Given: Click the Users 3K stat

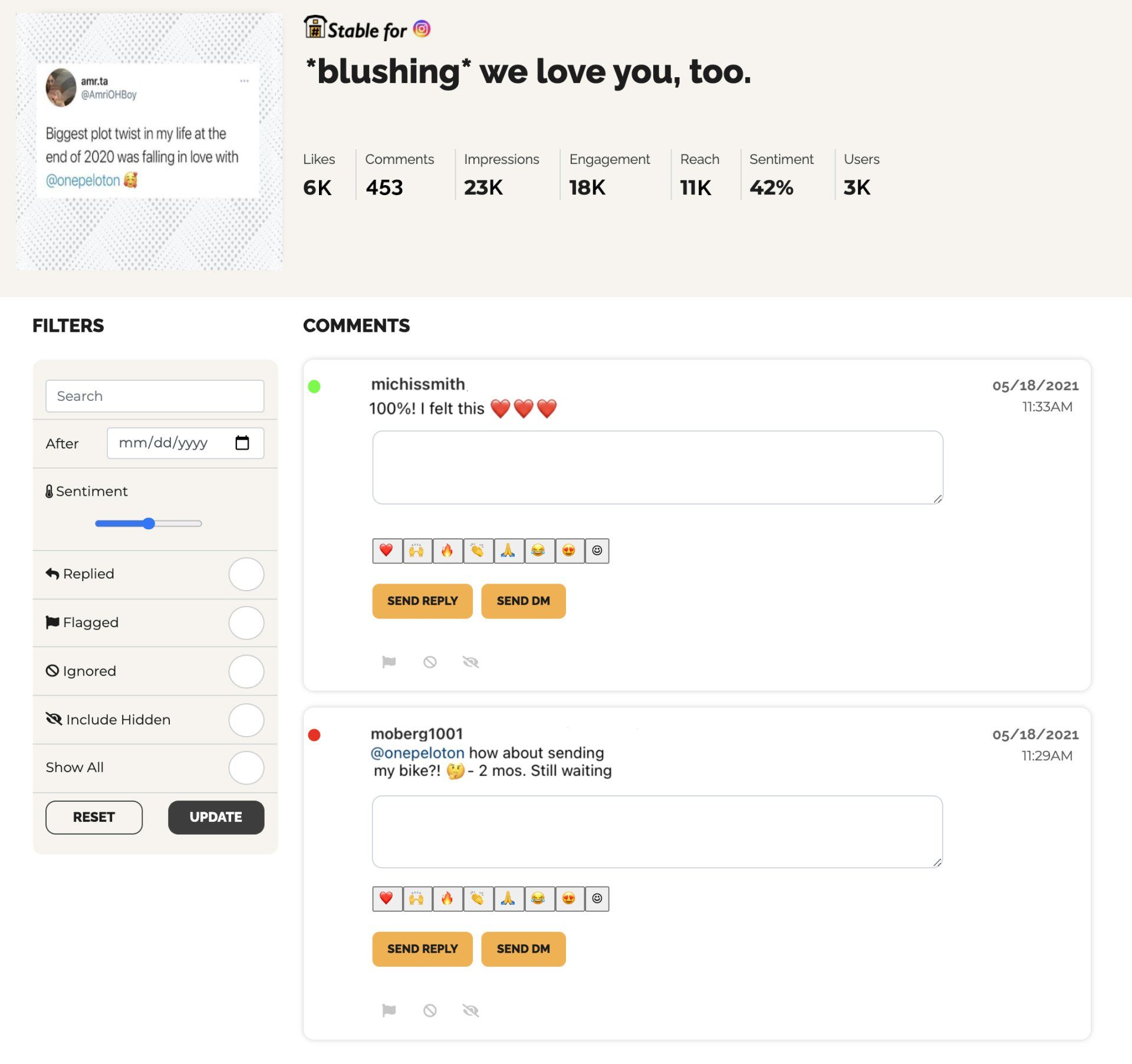Looking at the screenshot, I should click(x=861, y=174).
